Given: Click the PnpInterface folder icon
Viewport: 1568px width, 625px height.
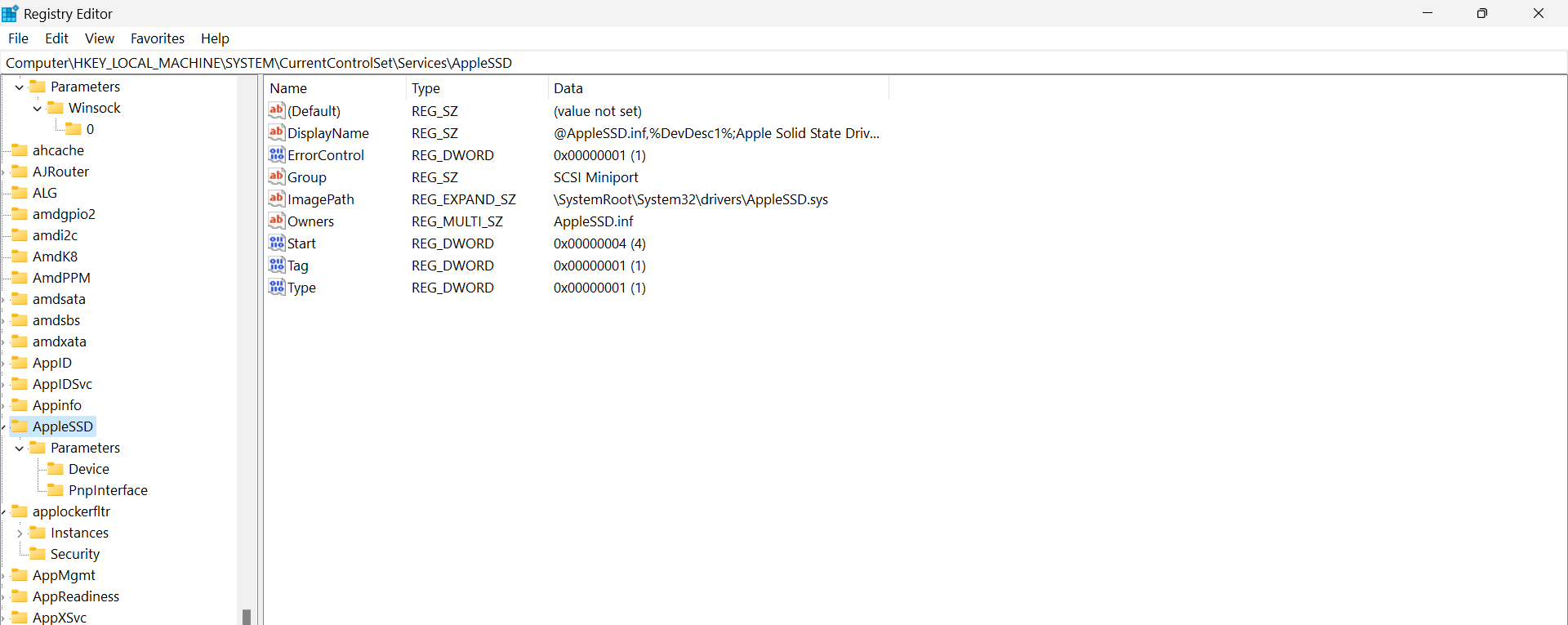Looking at the screenshot, I should click(56, 490).
